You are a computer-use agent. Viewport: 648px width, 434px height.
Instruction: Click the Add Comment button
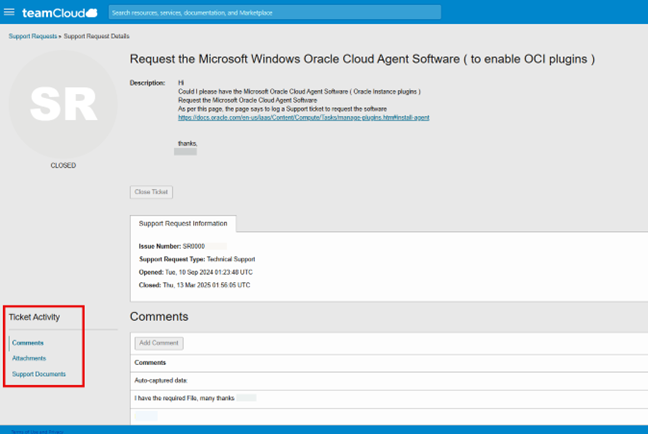coord(159,343)
